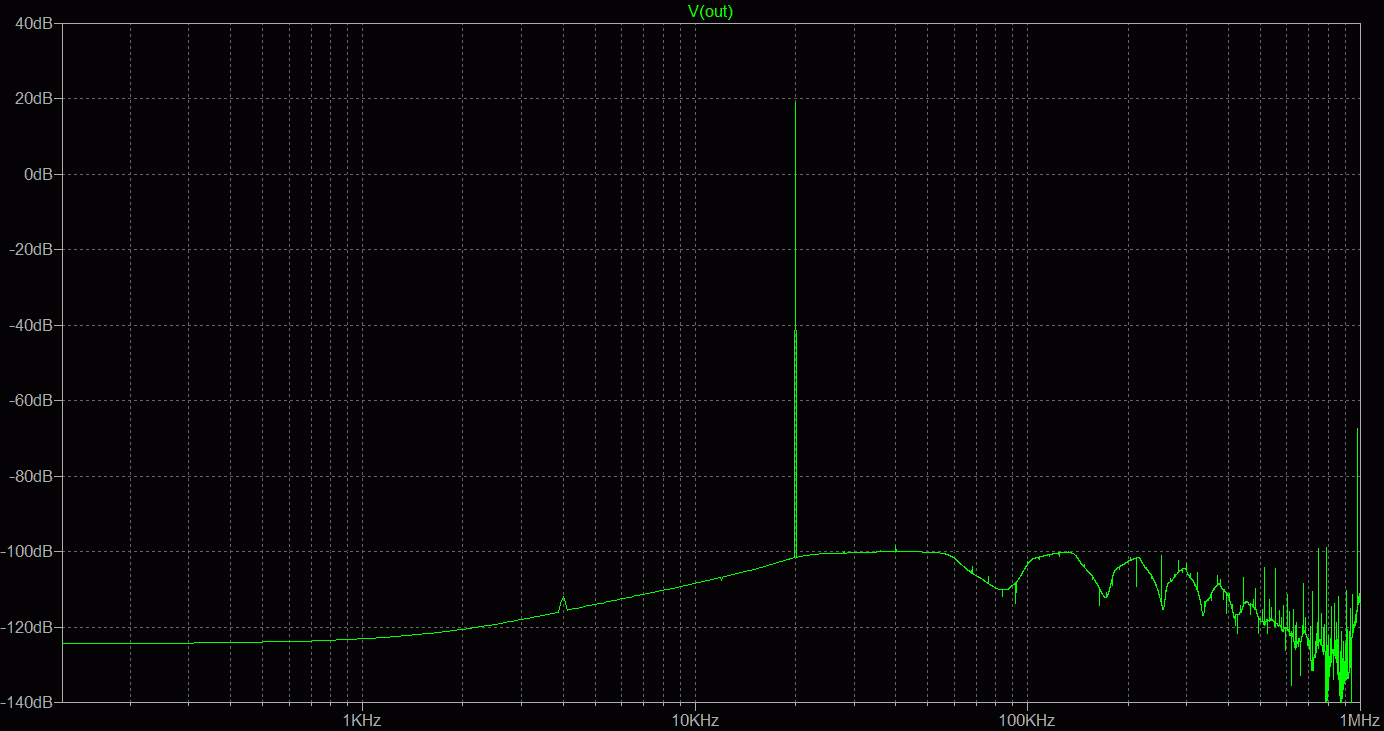Click the 1MHz frequency axis label

click(x=1360, y=720)
